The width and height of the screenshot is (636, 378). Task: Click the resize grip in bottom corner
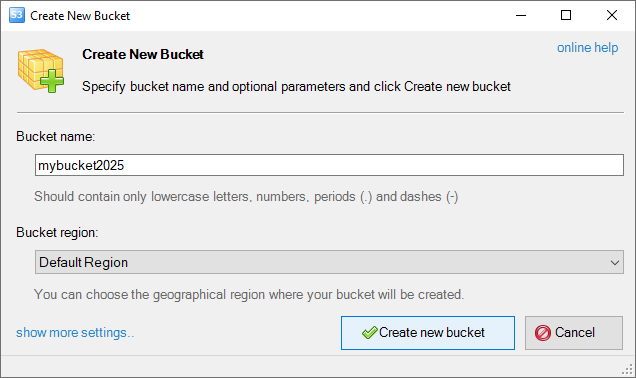(627, 369)
